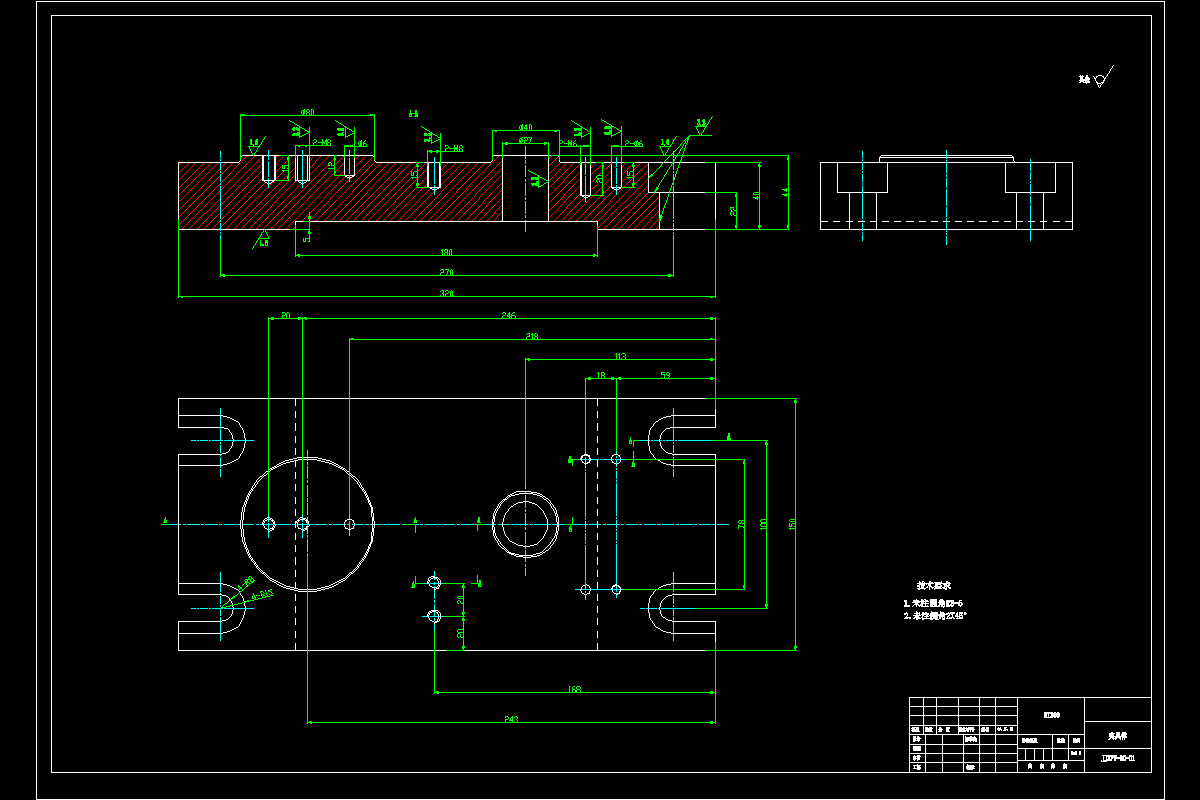The height and width of the screenshot is (800, 1200).
Task: Click the 22 height dimension text
Action: point(733,211)
